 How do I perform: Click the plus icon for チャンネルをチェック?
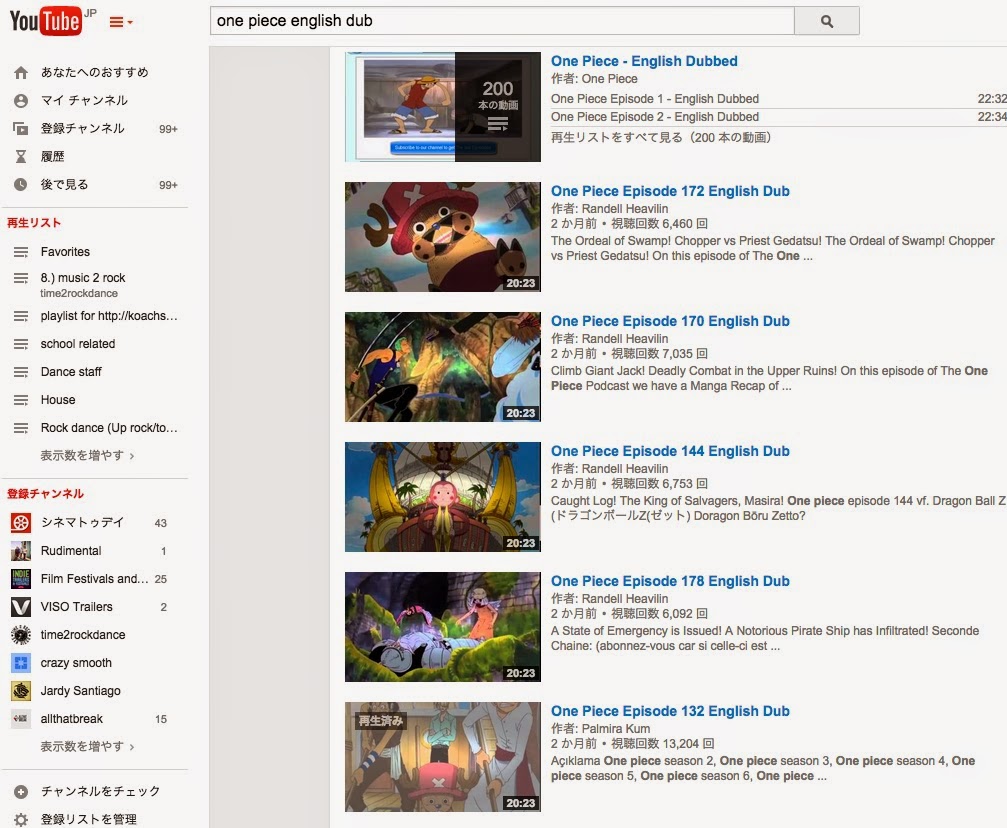(21, 792)
